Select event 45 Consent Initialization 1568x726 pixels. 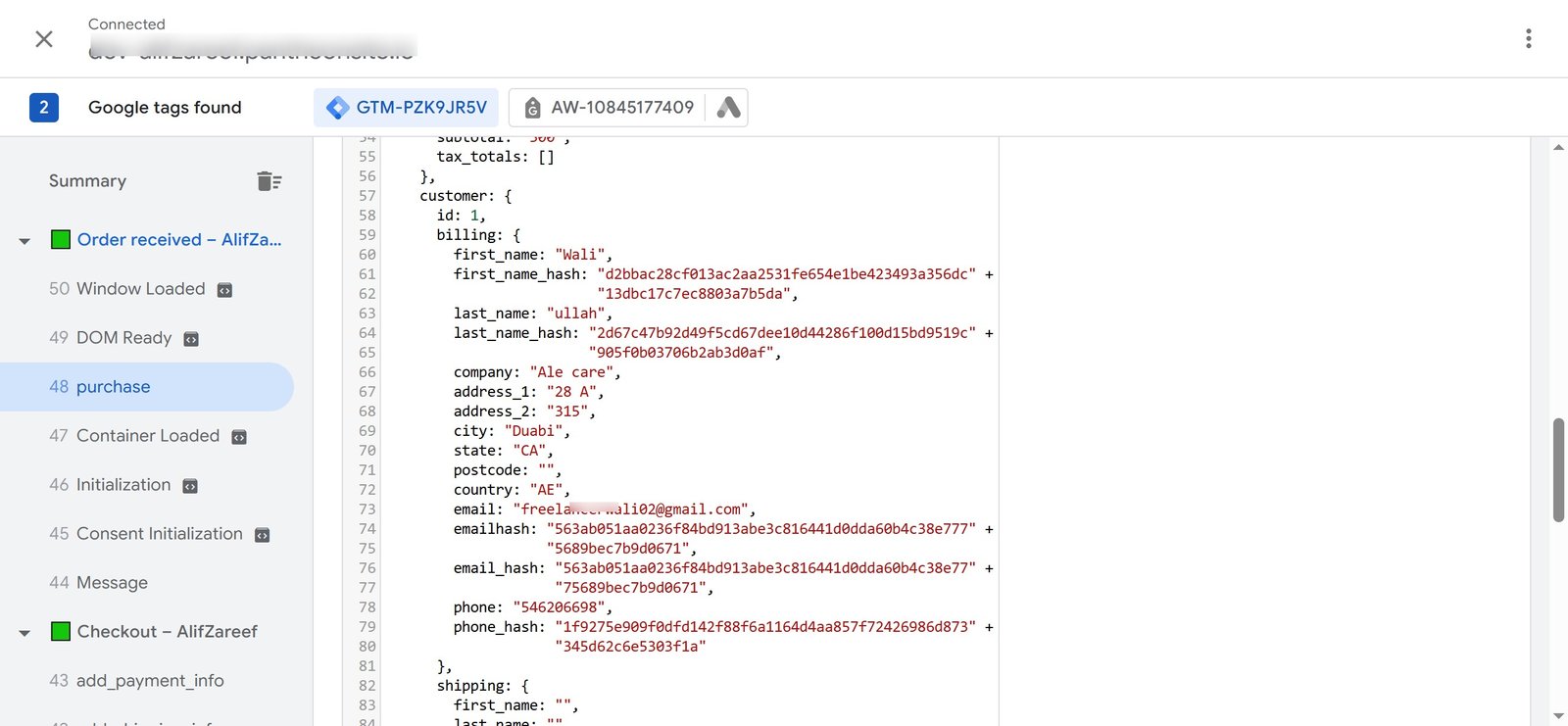tap(146, 534)
